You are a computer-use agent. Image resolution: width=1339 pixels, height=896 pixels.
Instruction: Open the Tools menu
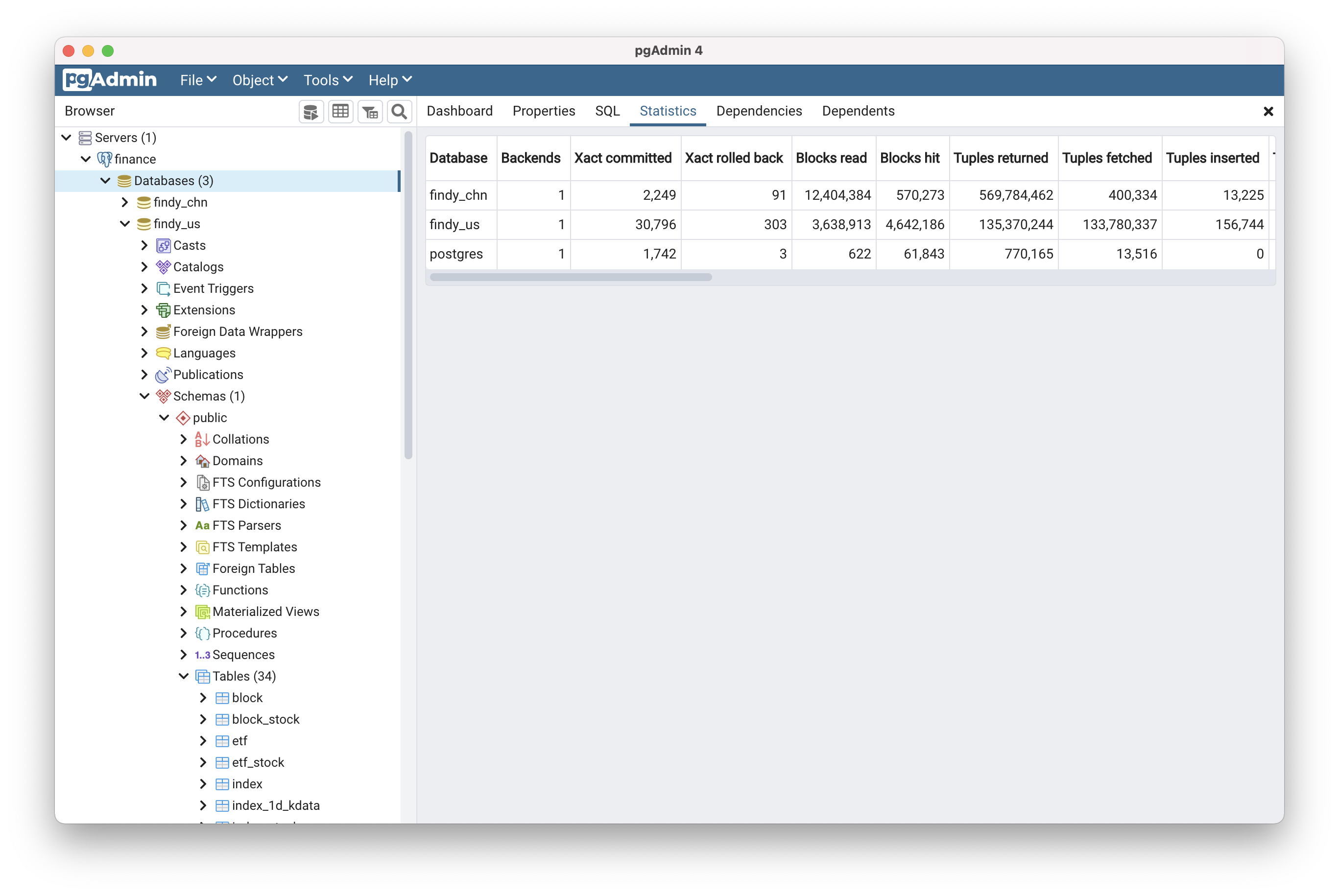328,80
